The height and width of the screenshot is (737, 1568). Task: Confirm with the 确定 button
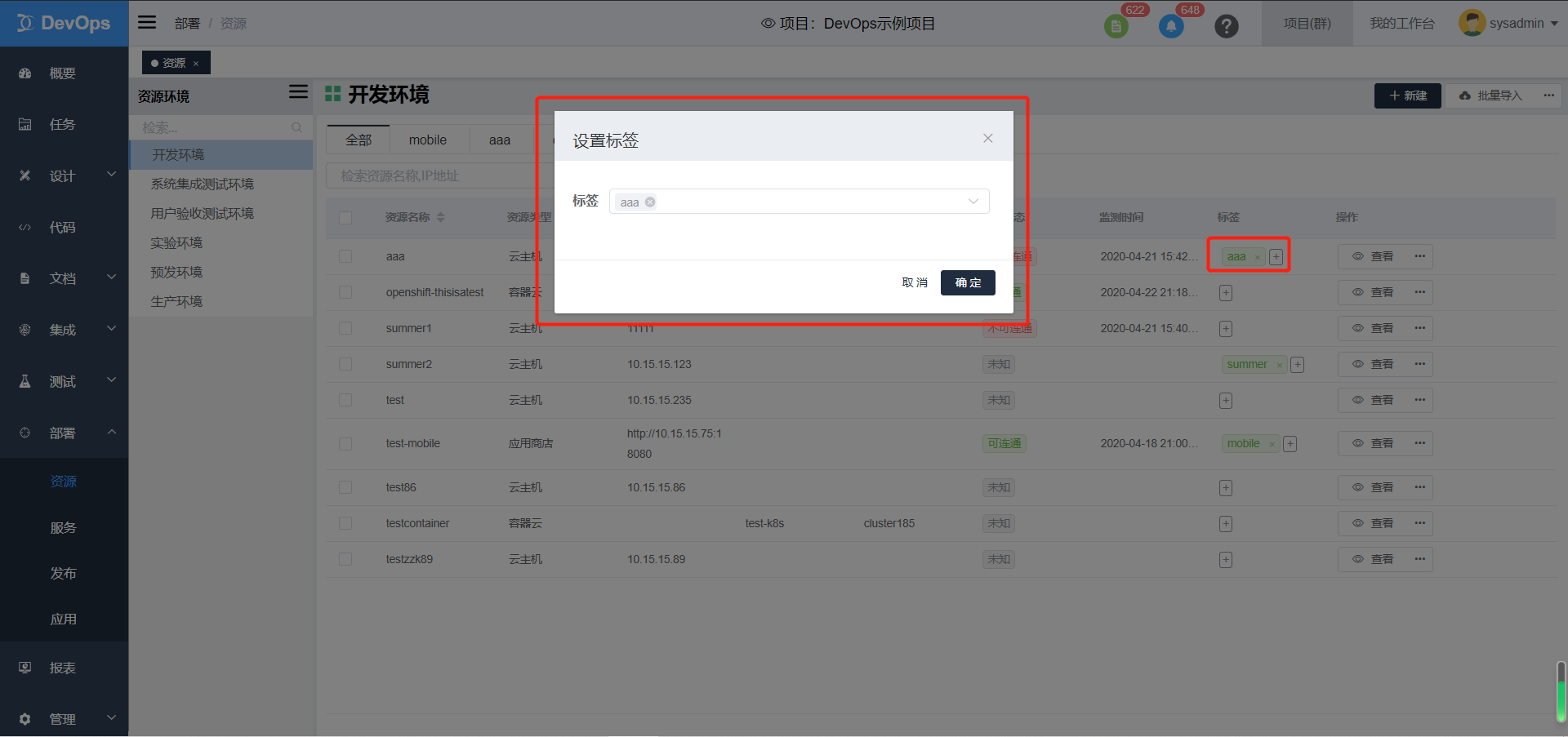pos(968,282)
